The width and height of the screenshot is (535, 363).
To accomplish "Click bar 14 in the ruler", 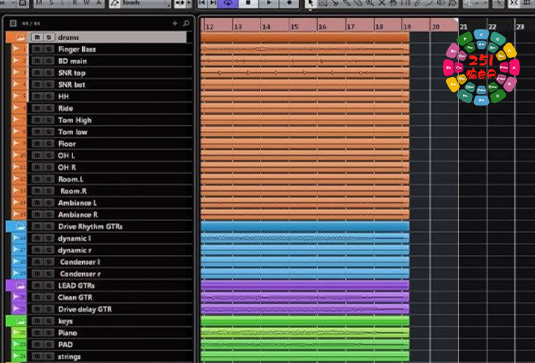I will pyautogui.click(x=266, y=26).
